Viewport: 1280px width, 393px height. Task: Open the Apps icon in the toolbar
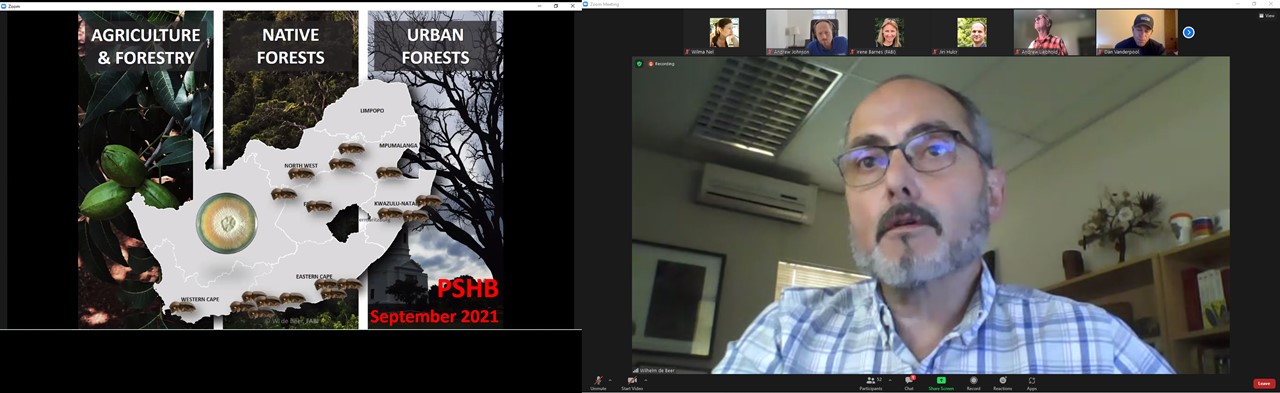pos(1032,382)
